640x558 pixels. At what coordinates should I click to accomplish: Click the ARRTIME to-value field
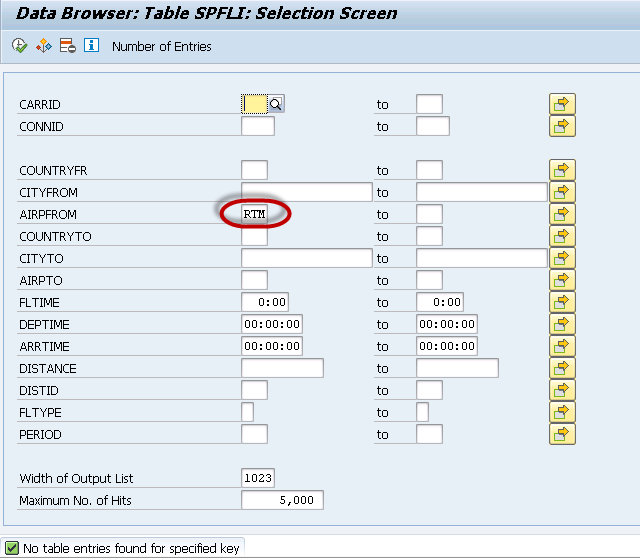[x=447, y=347]
